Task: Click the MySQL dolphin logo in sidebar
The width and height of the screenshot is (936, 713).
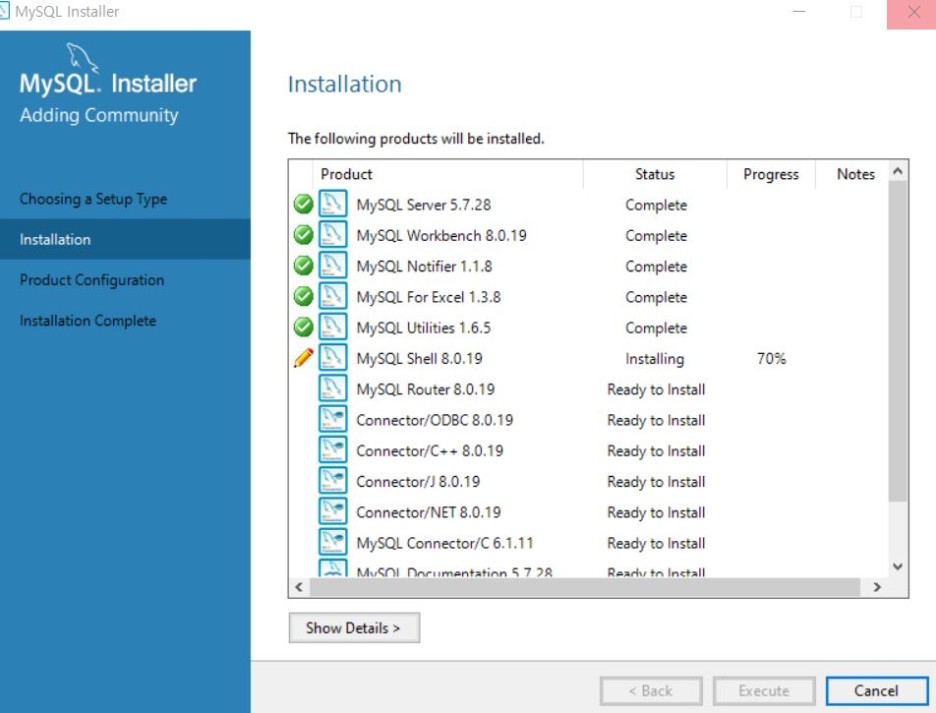Action: [x=82, y=57]
